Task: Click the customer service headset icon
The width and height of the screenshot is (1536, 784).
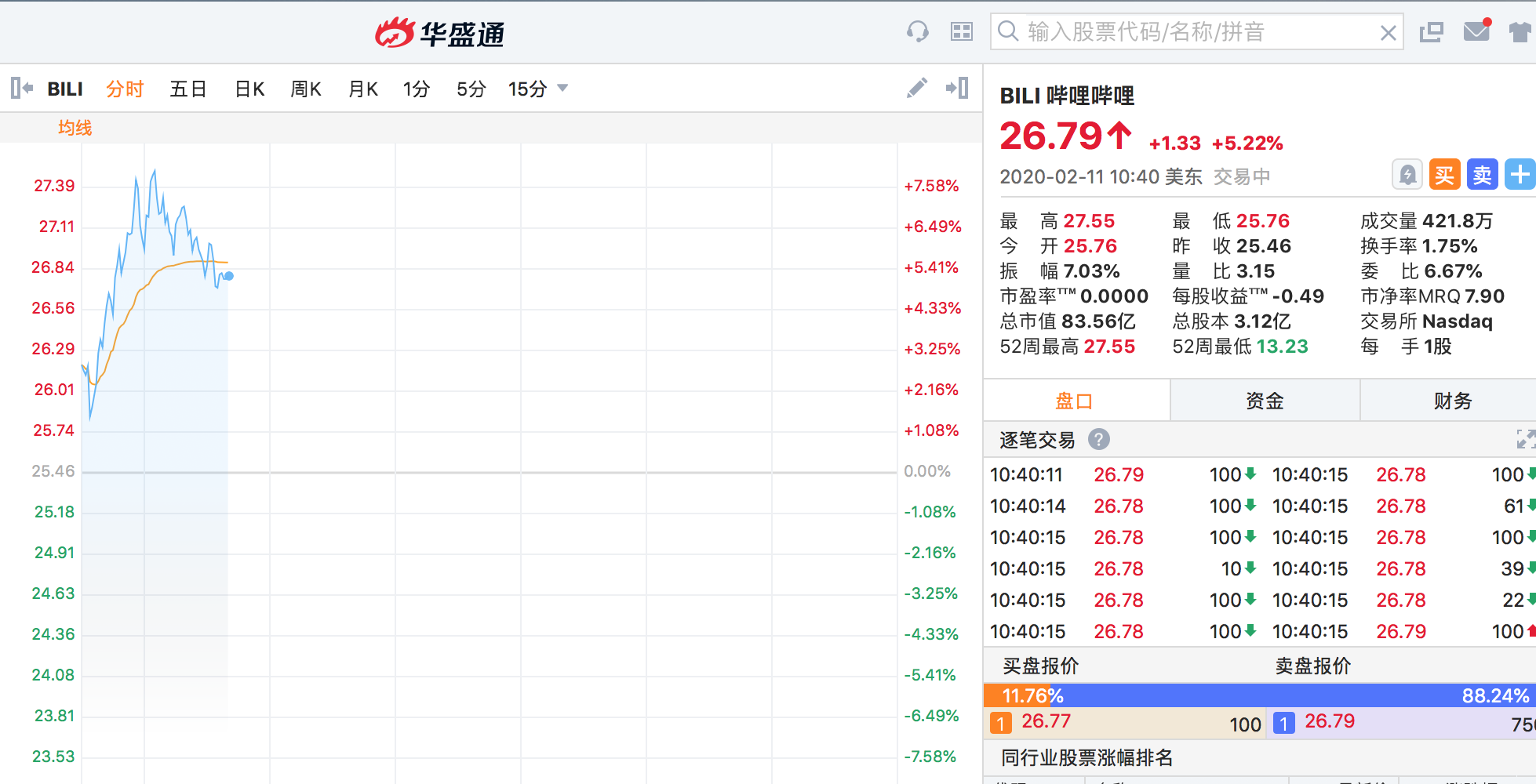Action: pos(917,32)
